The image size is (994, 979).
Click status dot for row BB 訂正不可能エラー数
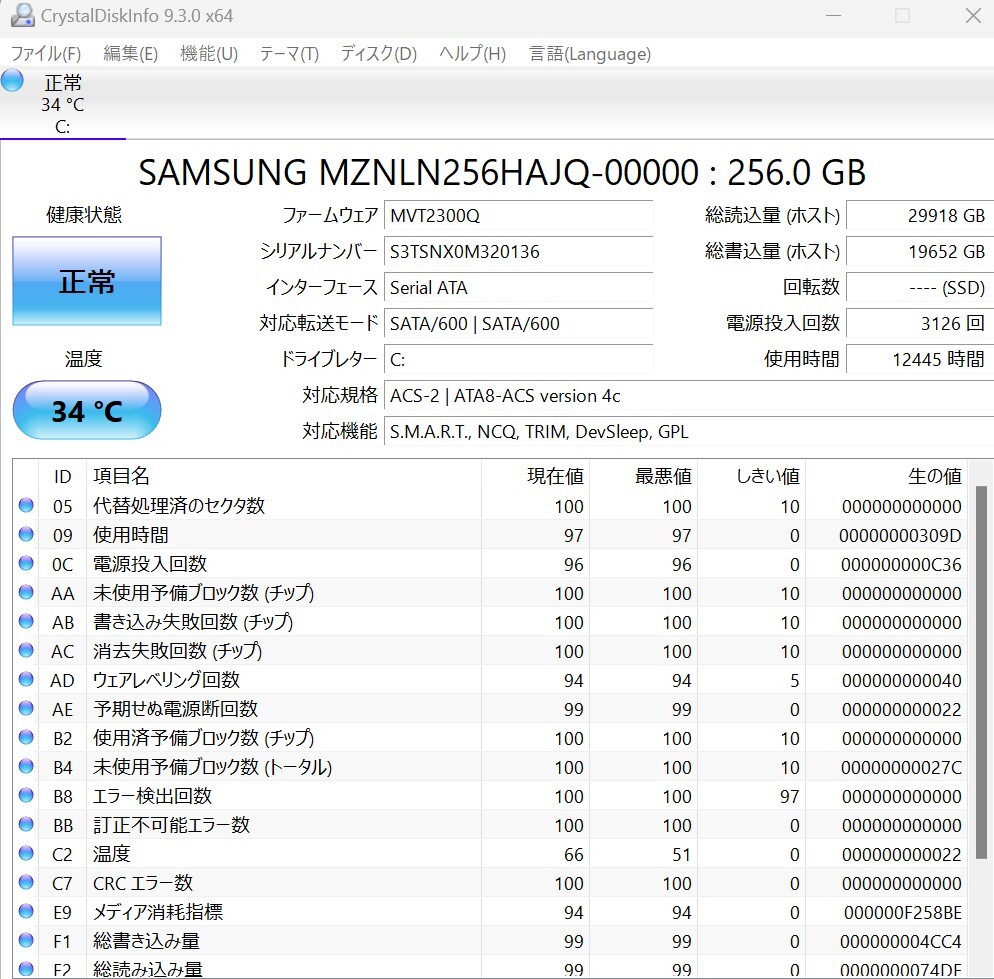pyautogui.click(x=26, y=824)
